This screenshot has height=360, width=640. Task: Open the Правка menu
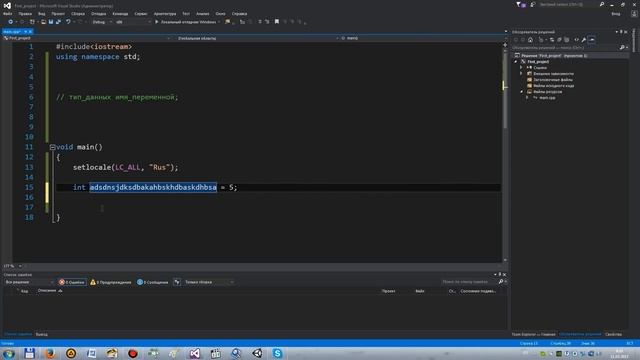25,14
